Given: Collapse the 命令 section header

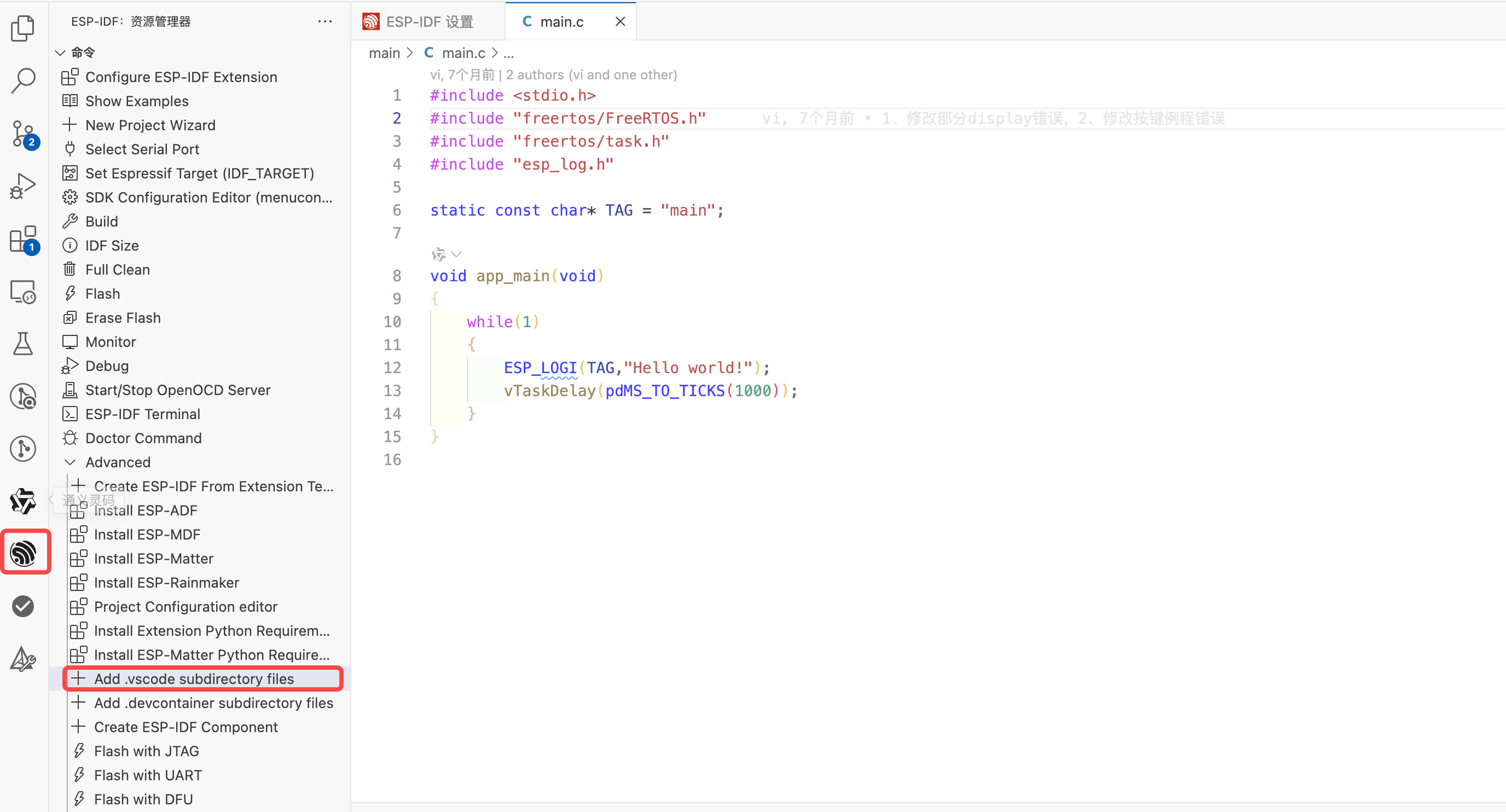Looking at the screenshot, I should 83,52.
